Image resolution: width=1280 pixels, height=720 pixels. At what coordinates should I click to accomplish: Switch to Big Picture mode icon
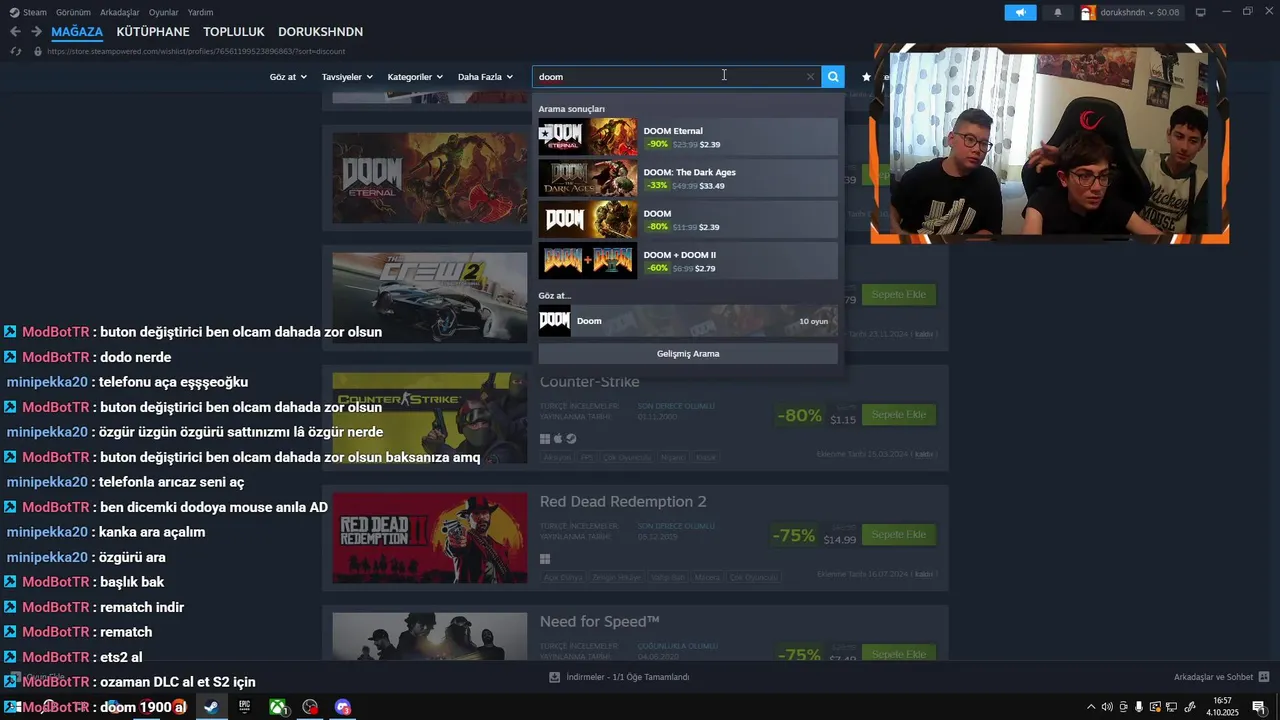[x=1201, y=12]
